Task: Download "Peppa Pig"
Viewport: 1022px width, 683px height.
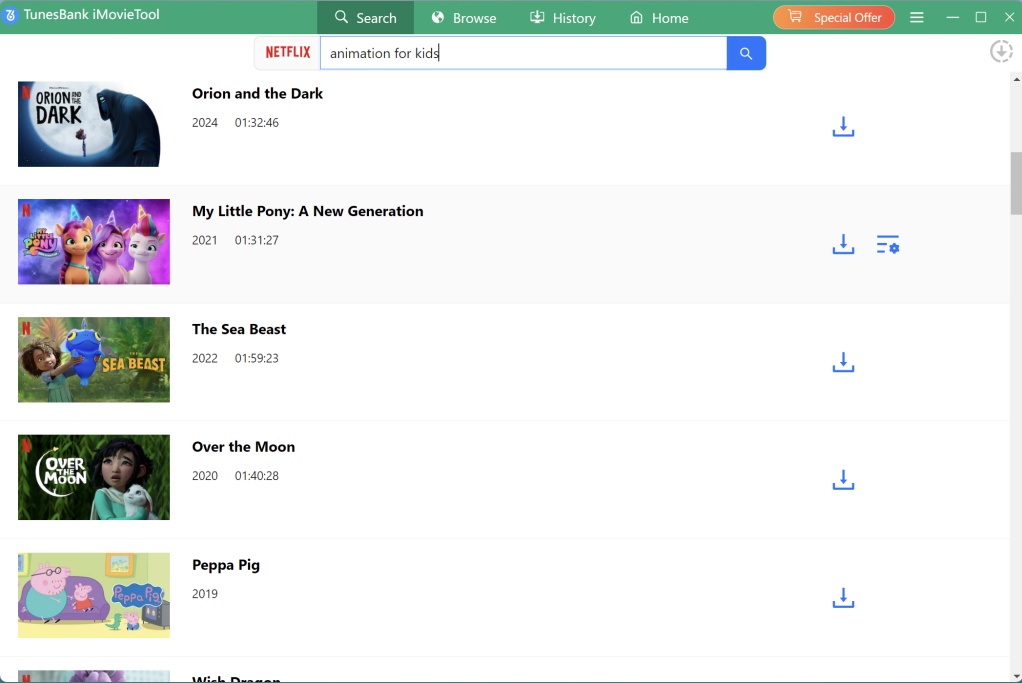Action: pyautogui.click(x=843, y=597)
